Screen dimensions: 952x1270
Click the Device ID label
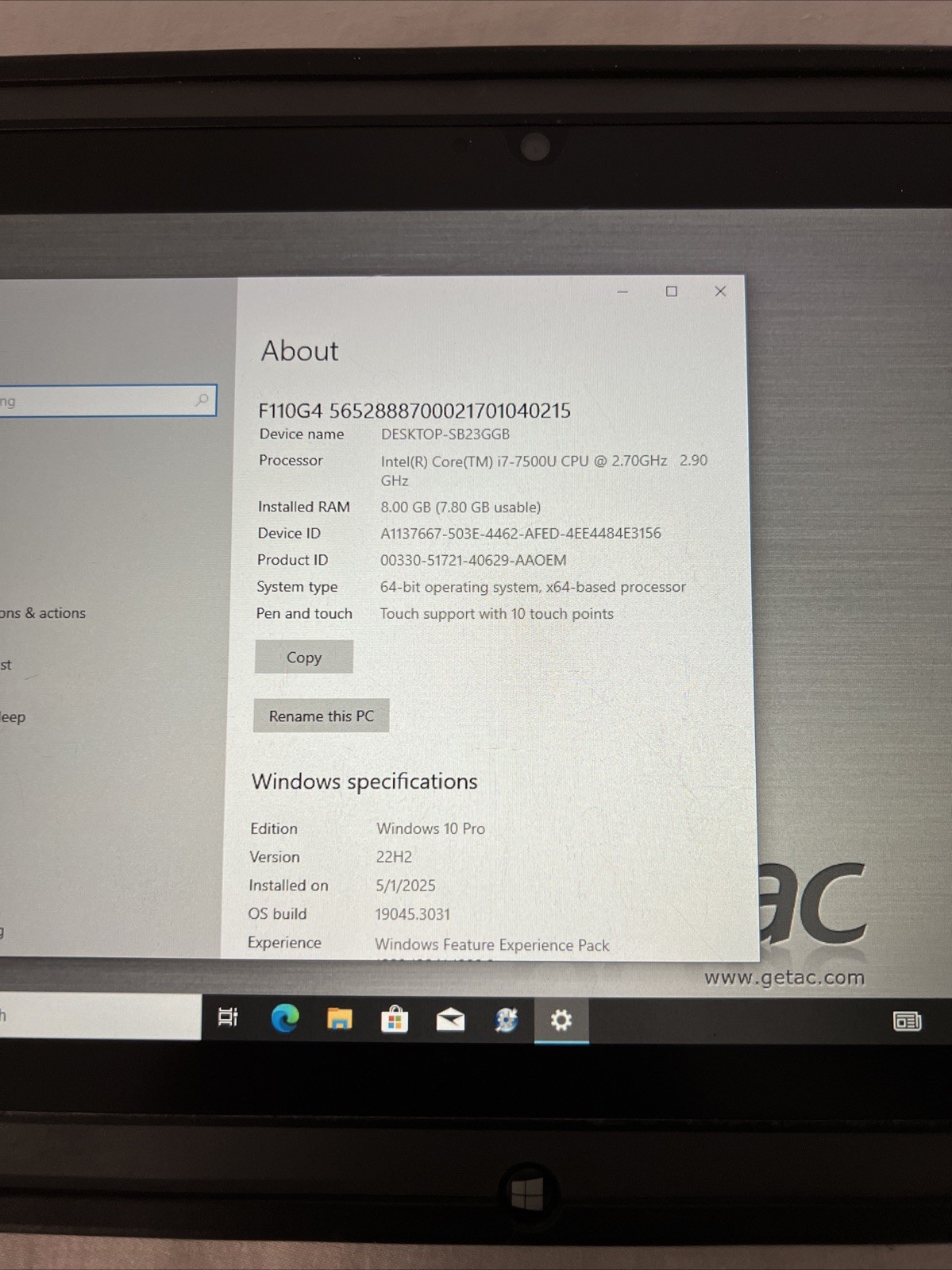coord(289,533)
